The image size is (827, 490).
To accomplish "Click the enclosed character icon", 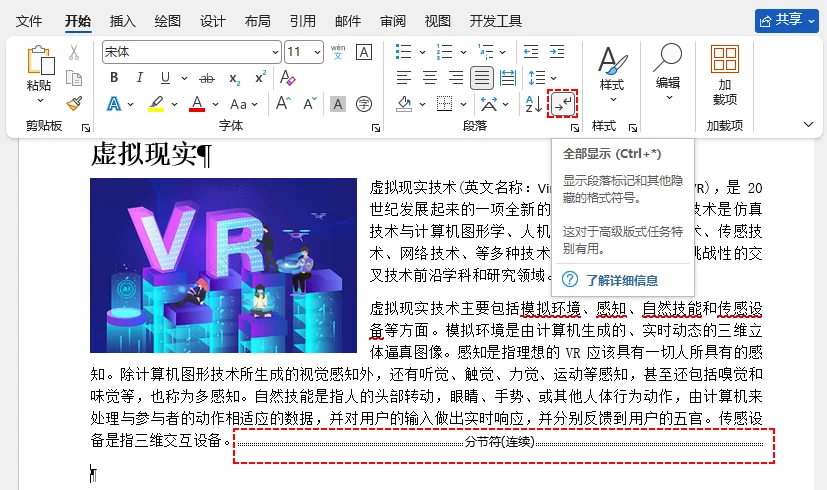I will click(364, 104).
